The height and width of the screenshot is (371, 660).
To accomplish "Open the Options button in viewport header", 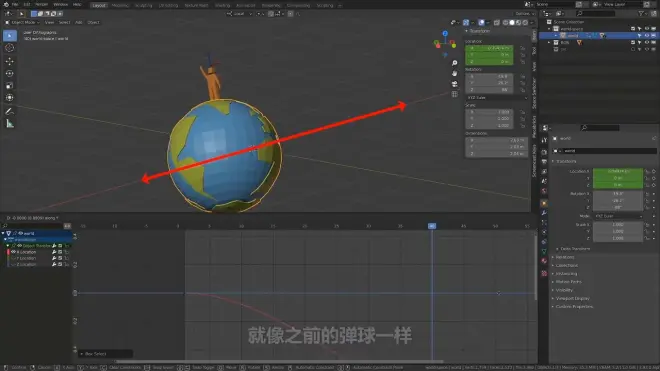I will click(524, 14).
